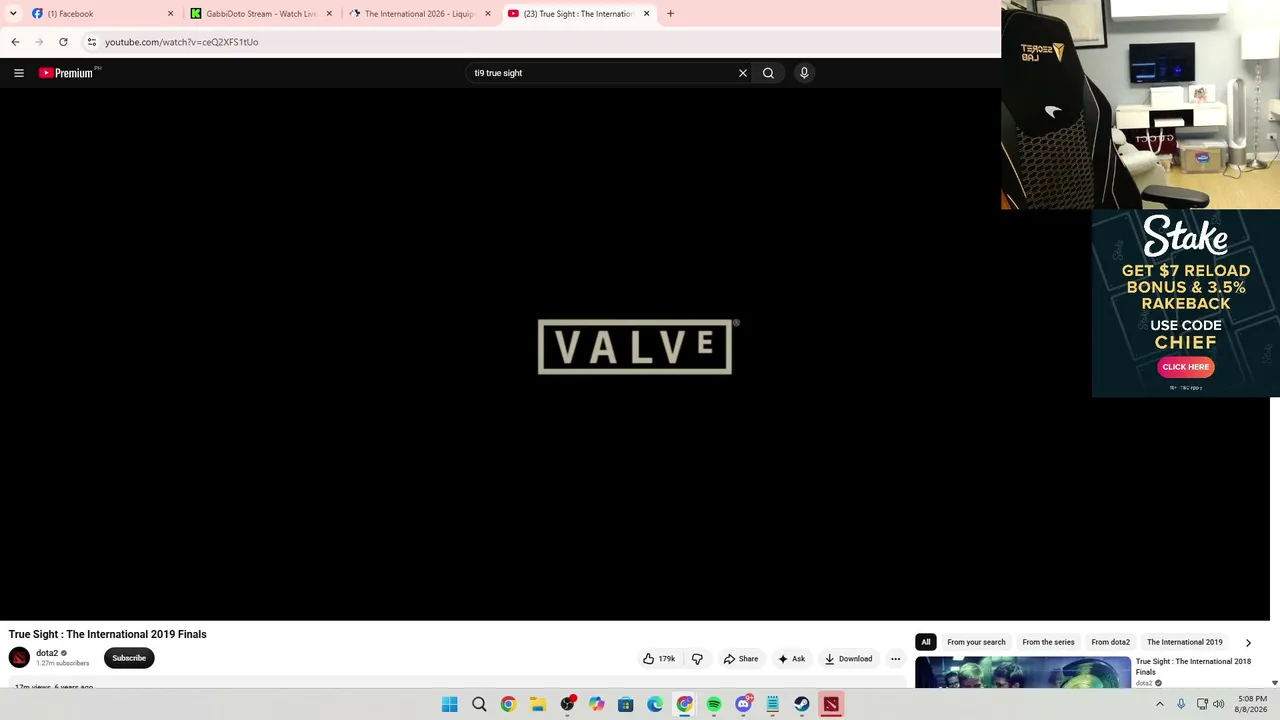Filter by From the series chip
This screenshot has height=720, width=1280.
point(1048,642)
